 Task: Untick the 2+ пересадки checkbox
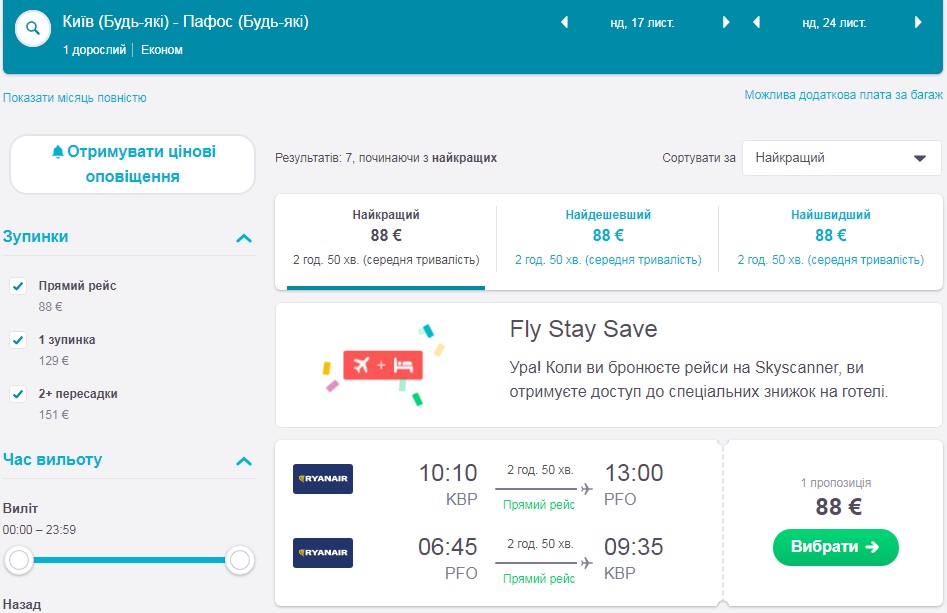(x=18, y=394)
